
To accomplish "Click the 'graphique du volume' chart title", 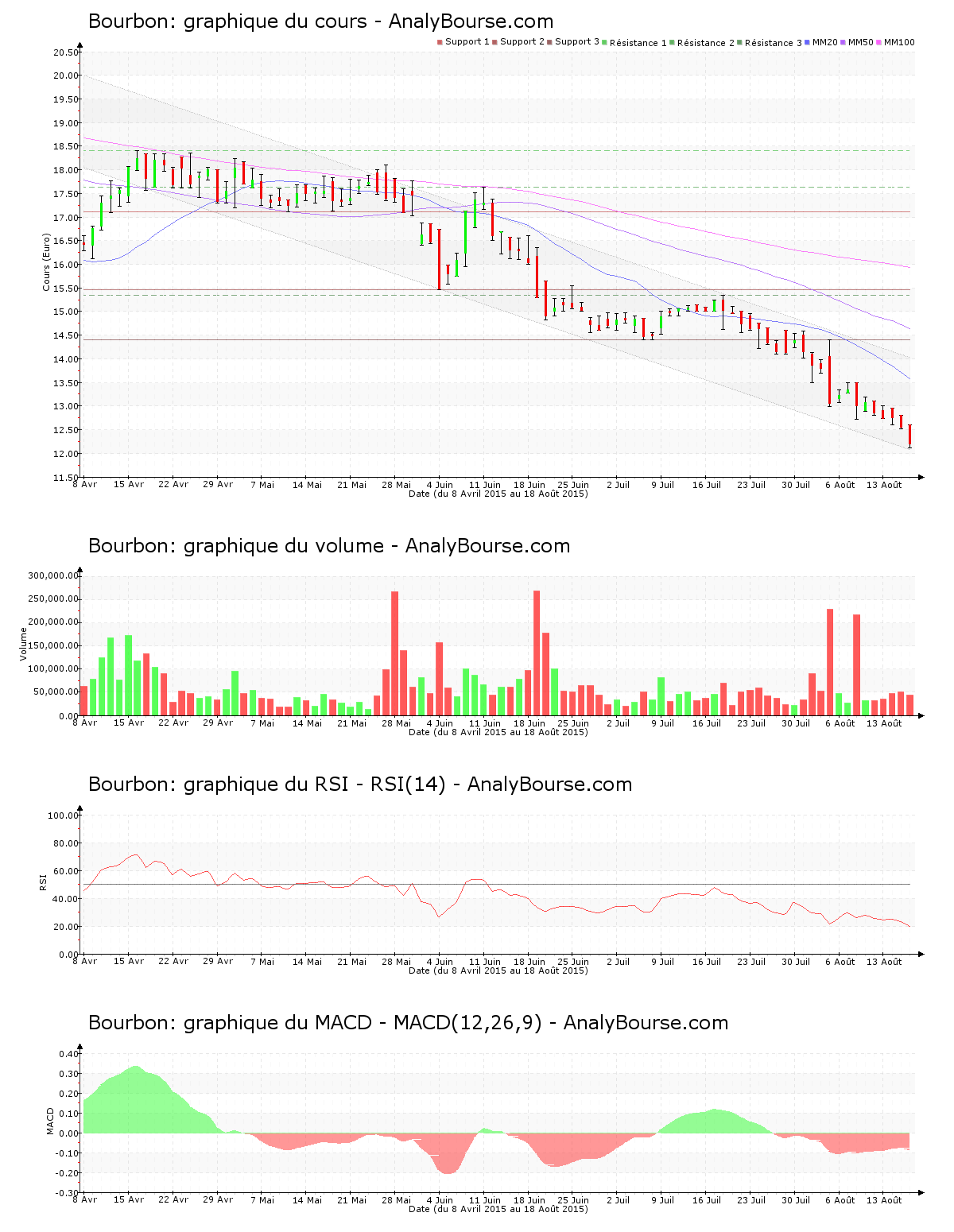I will pos(329,546).
